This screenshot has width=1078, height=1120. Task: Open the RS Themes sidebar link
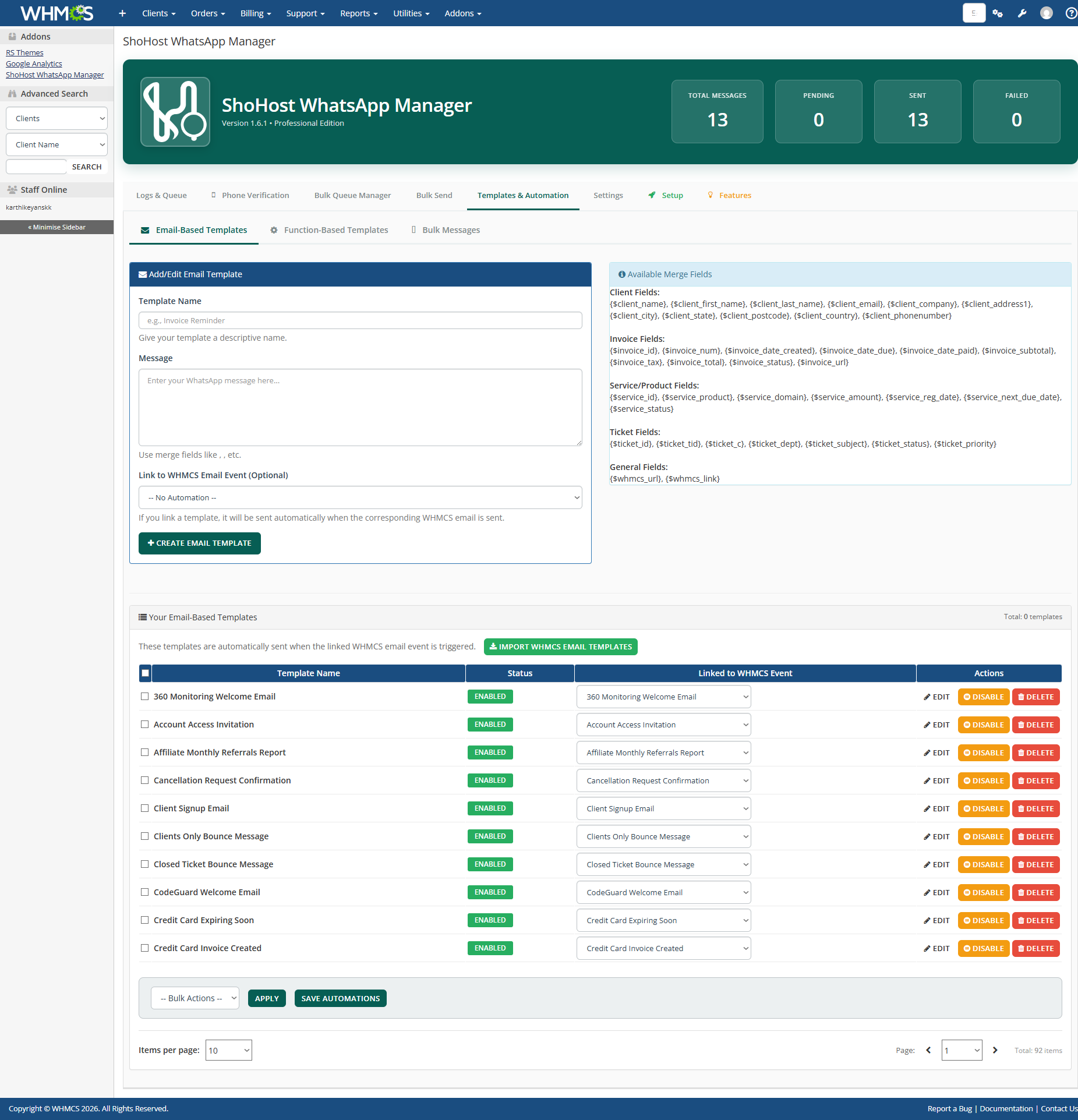coord(24,52)
